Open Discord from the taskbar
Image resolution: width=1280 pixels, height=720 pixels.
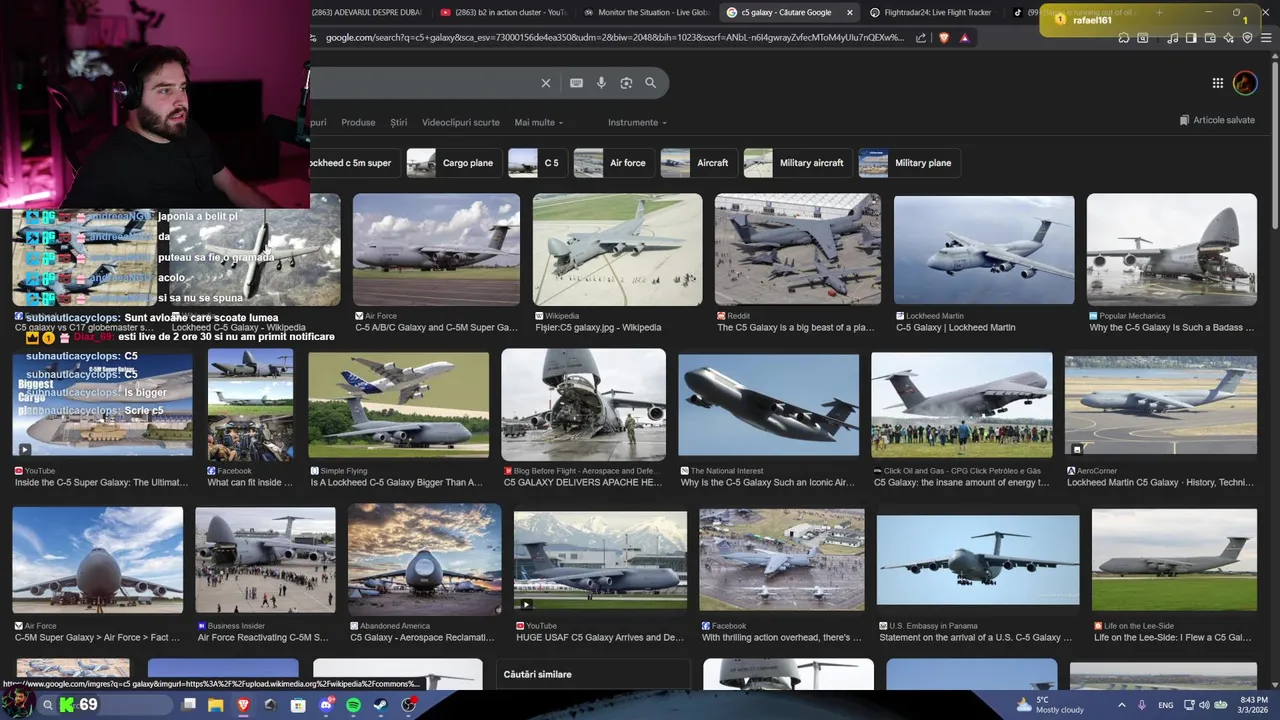pyautogui.click(x=326, y=705)
